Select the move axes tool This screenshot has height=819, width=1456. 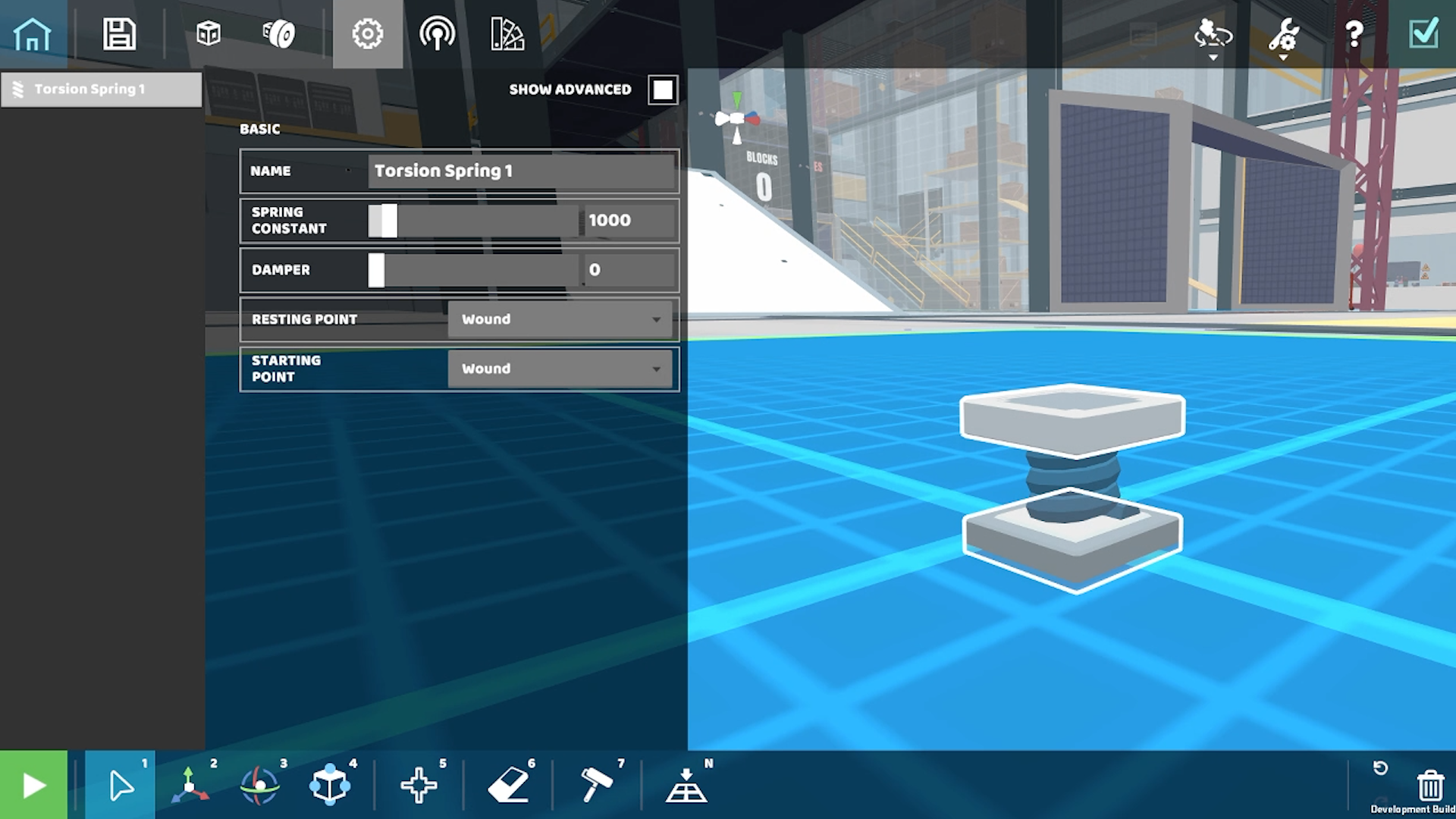(190, 785)
